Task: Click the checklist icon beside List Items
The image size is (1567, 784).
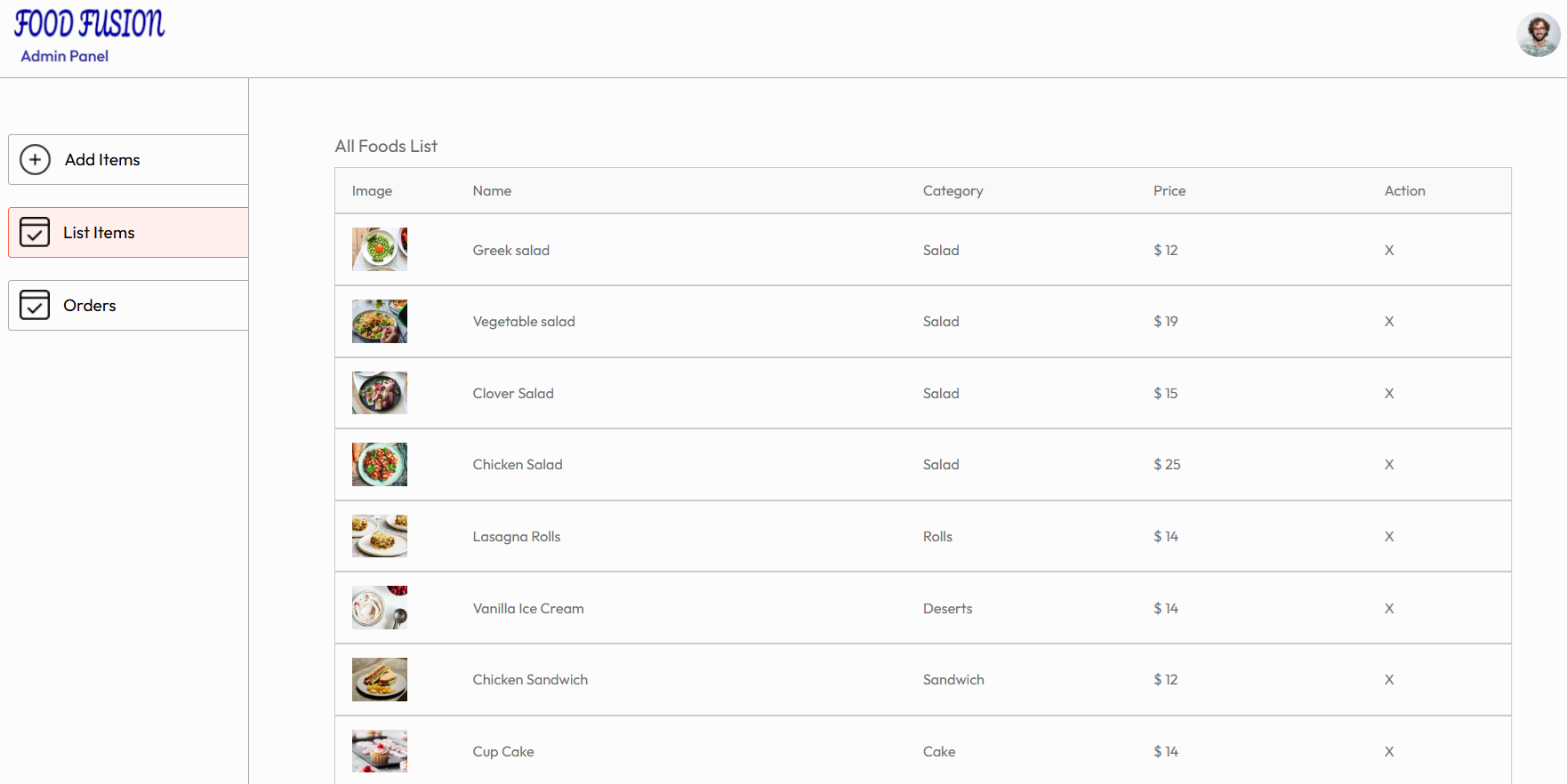Action: [35, 232]
